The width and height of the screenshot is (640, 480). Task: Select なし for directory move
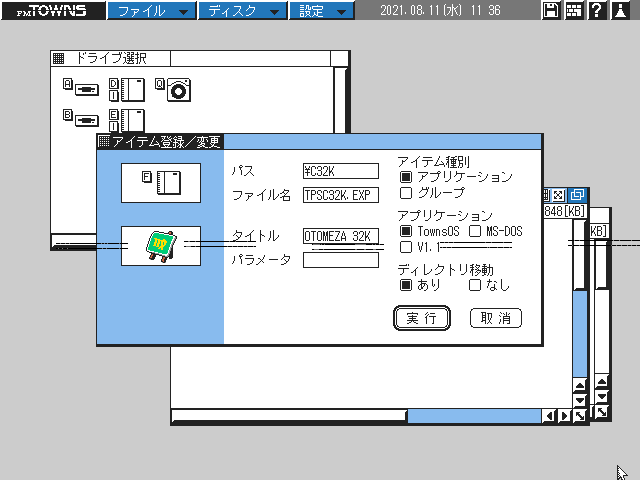pos(475,285)
